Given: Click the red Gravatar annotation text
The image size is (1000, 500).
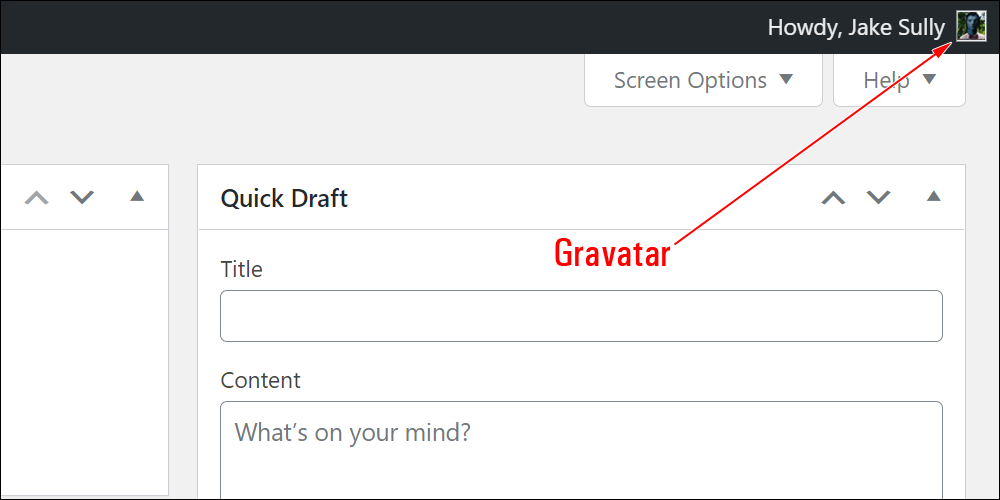Looking at the screenshot, I should point(612,253).
